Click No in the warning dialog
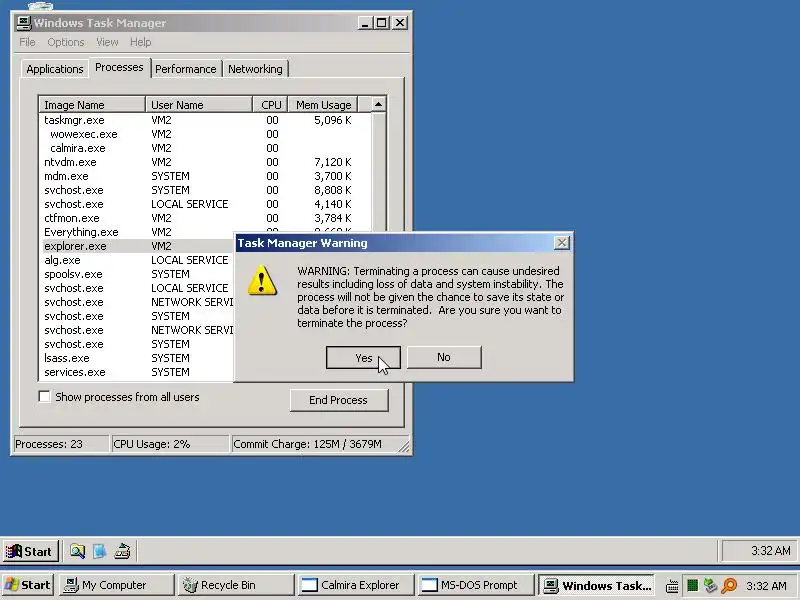This screenshot has width=800, height=600. coord(444,357)
